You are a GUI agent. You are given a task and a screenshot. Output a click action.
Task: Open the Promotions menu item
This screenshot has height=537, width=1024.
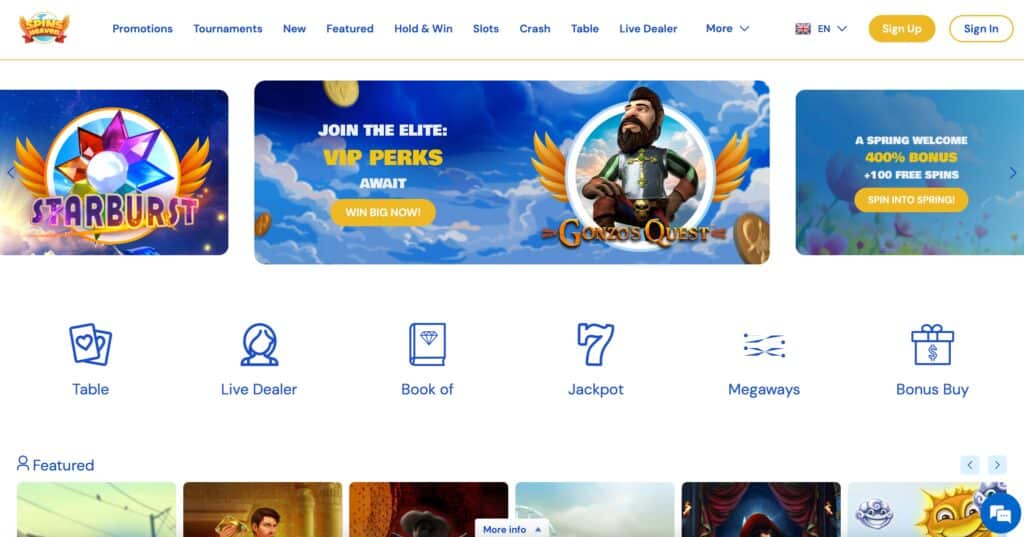point(142,29)
